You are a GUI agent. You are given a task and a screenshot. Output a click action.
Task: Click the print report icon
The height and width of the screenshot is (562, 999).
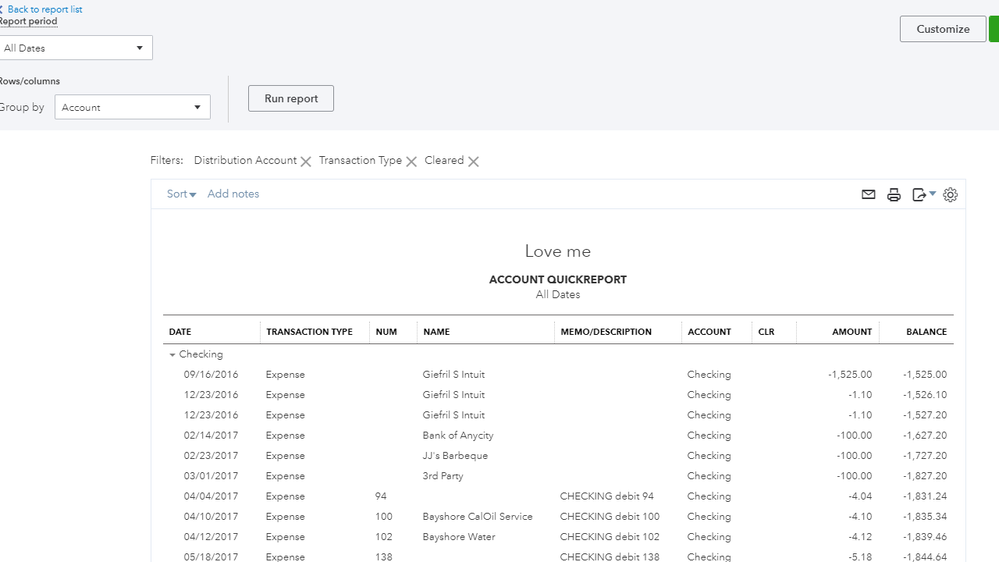[894, 195]
